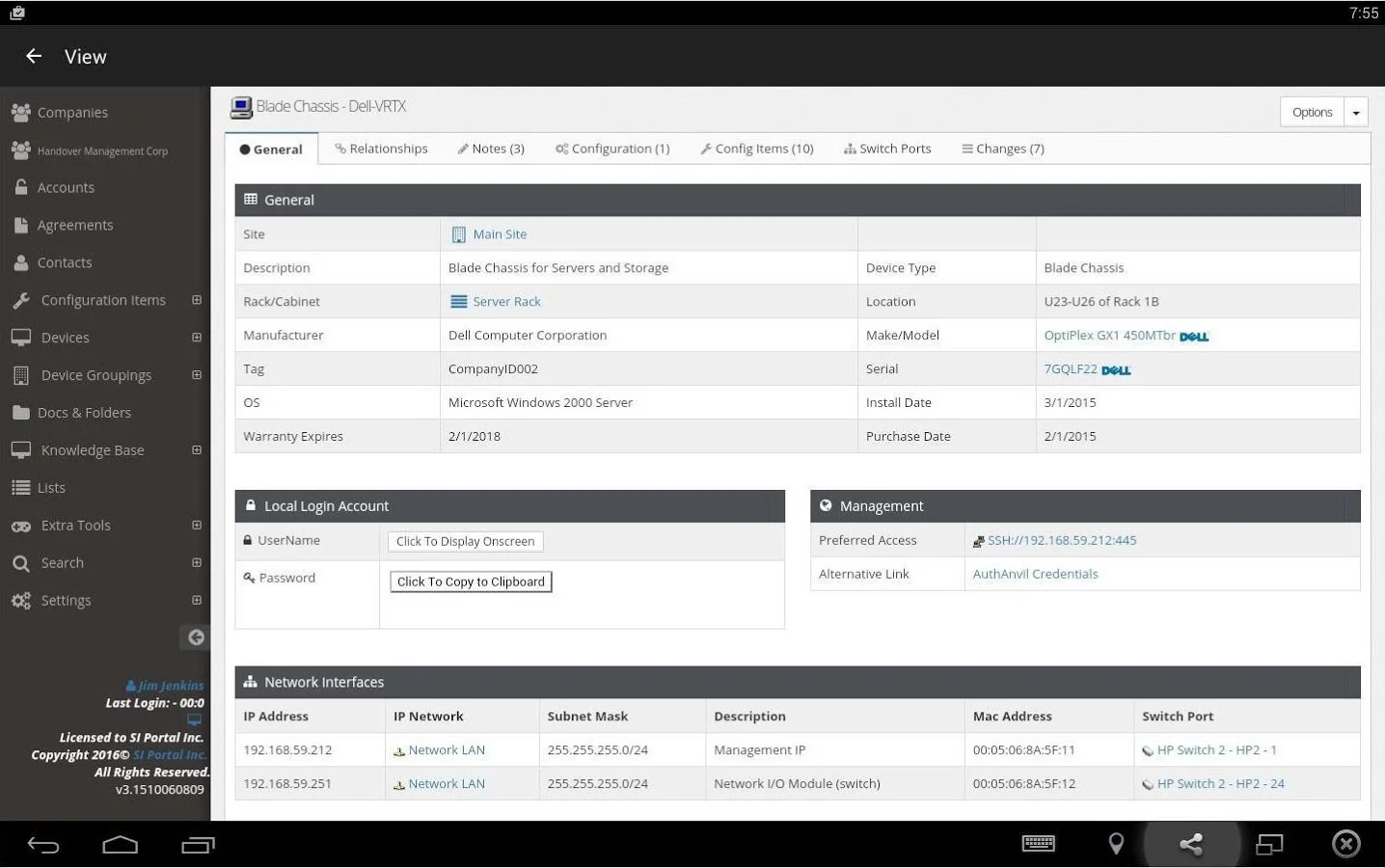Screen dimensions: 1385x868
Task: Click To Copy to Clipboard password
Action: coord(471,582)
